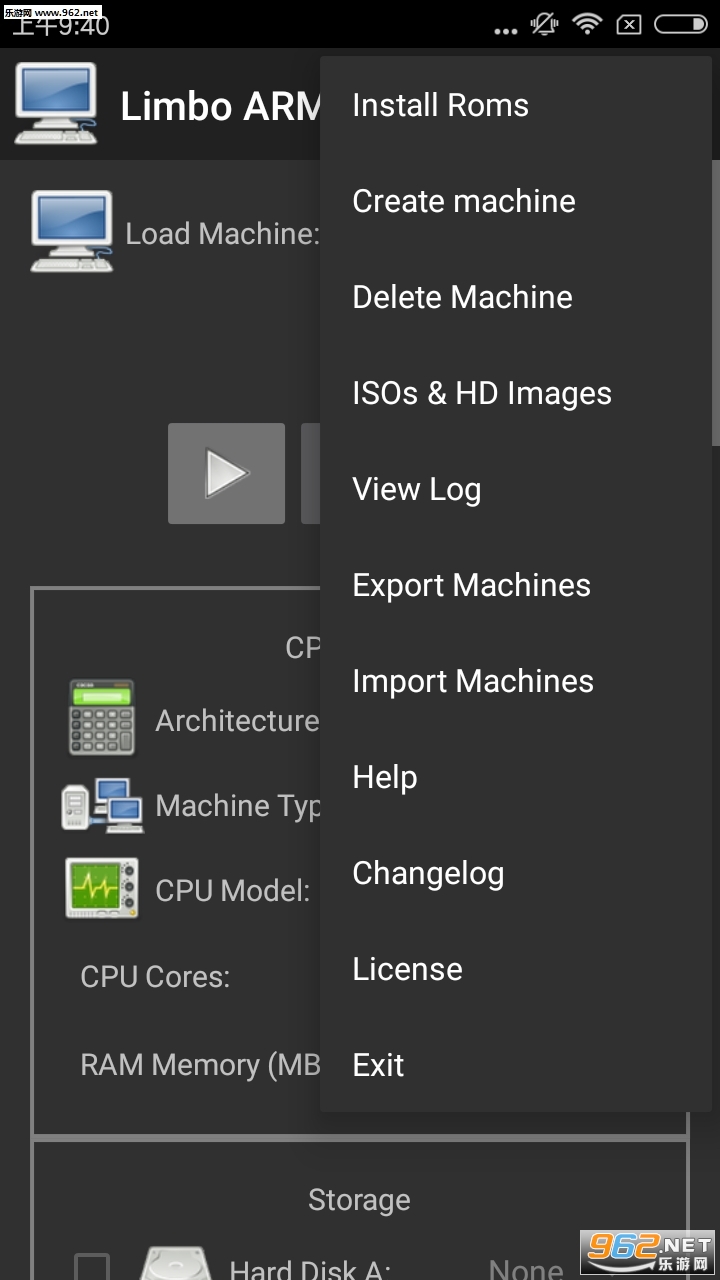720x1280 pixels.
Task: Click the Machine Type network computers icon
Action: point(102,805)
